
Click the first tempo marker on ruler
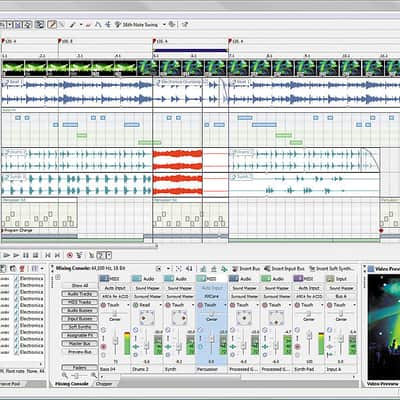pyautogui.click(x=3, y=41)
